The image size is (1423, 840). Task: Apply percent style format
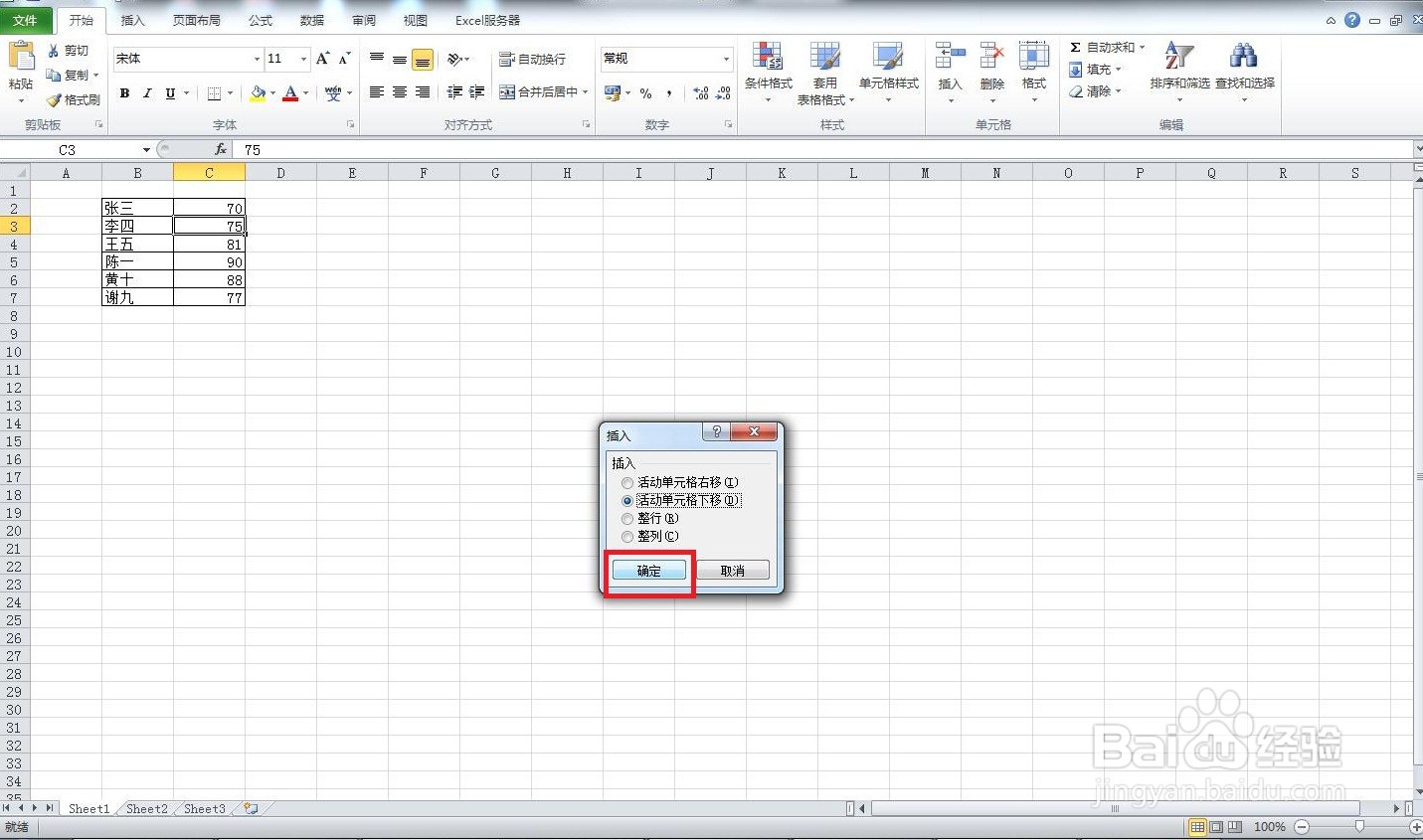[x=645, y=93]
